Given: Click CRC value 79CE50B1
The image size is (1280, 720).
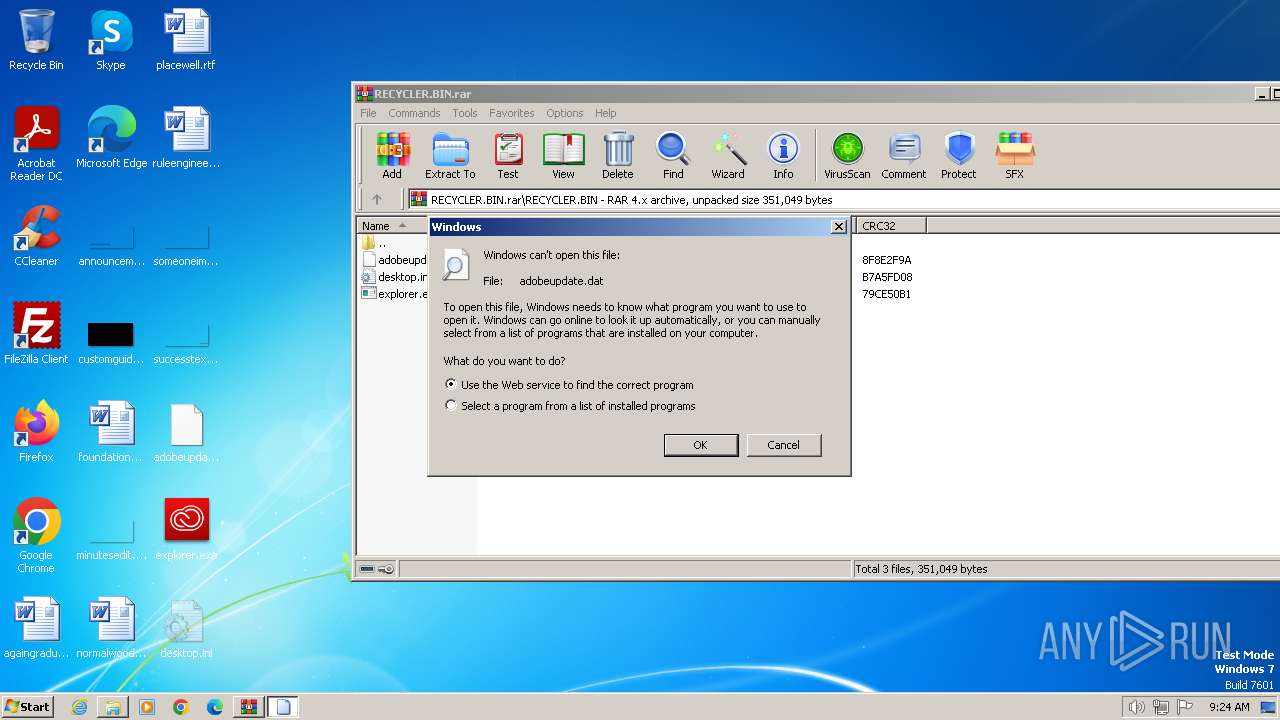Looking at the screenshot, I should click(x=886, y=294).
